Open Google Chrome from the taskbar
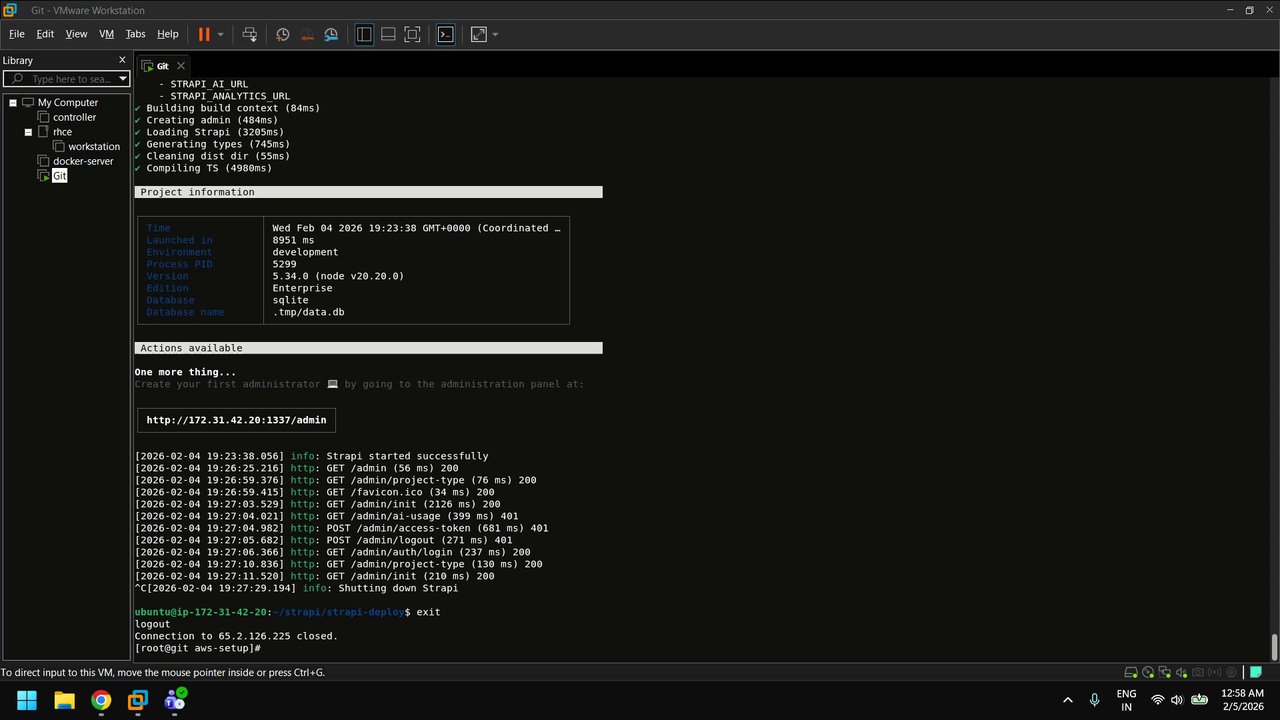1280x720 pixels. click(x=101, y=700)
